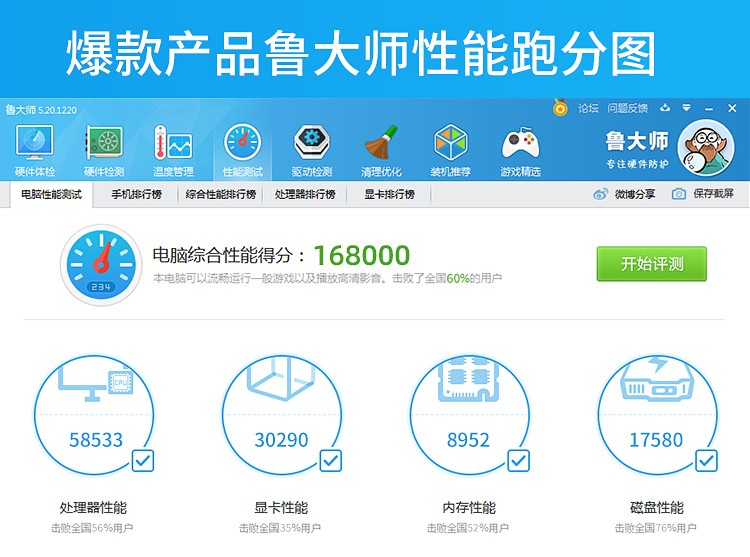Open the 温度管理 temperature management icon

pos(173,151)
